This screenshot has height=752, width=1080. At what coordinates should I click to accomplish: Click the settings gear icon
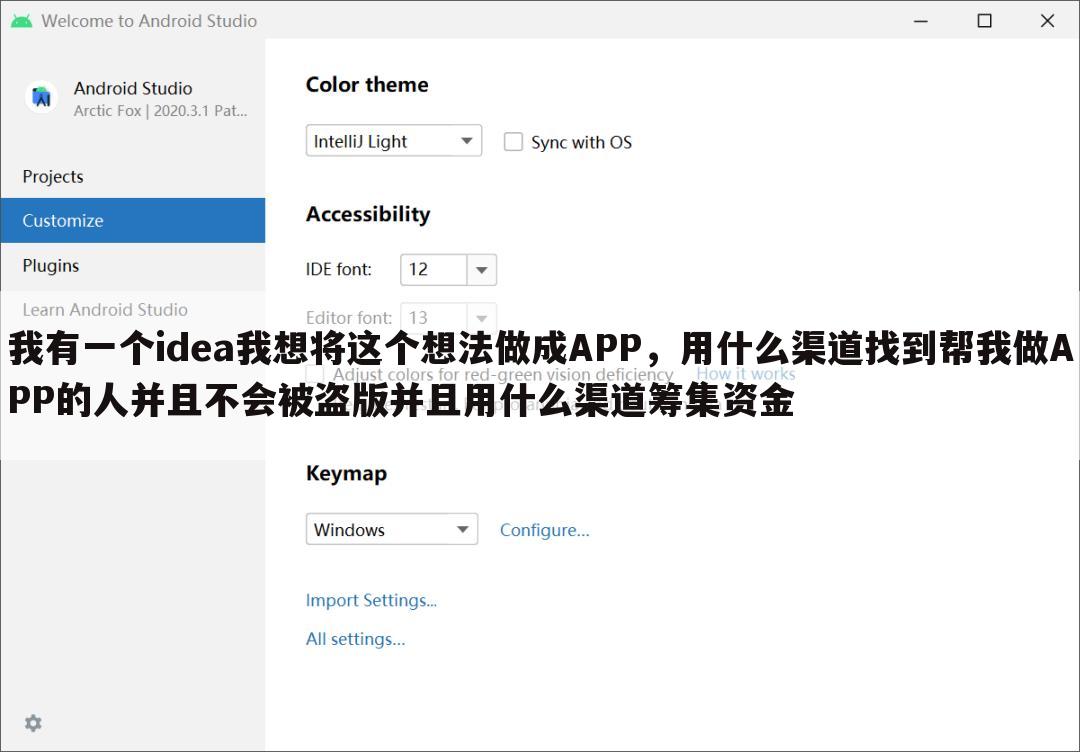point(33,723)
